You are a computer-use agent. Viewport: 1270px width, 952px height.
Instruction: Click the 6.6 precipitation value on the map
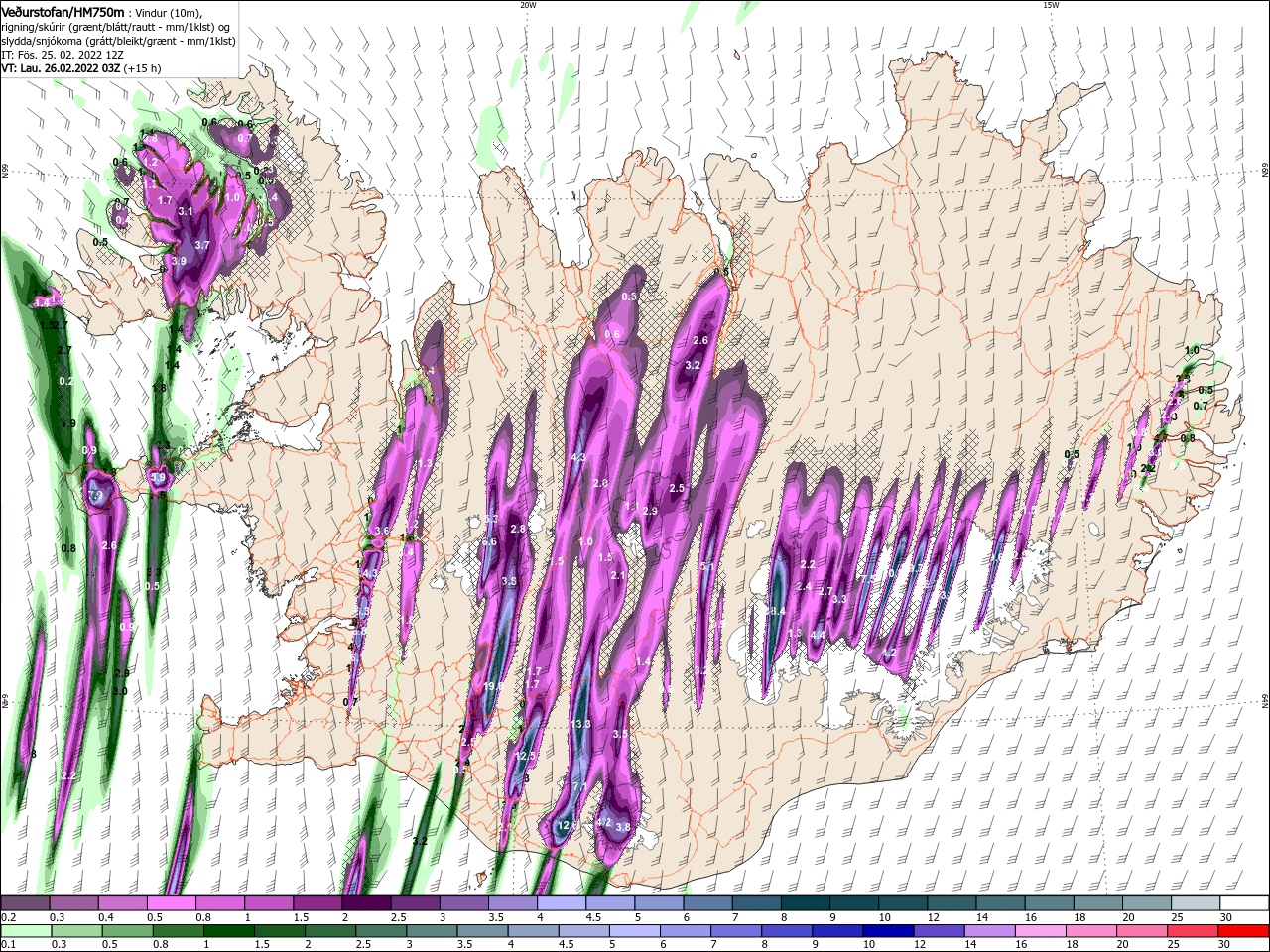488,542
